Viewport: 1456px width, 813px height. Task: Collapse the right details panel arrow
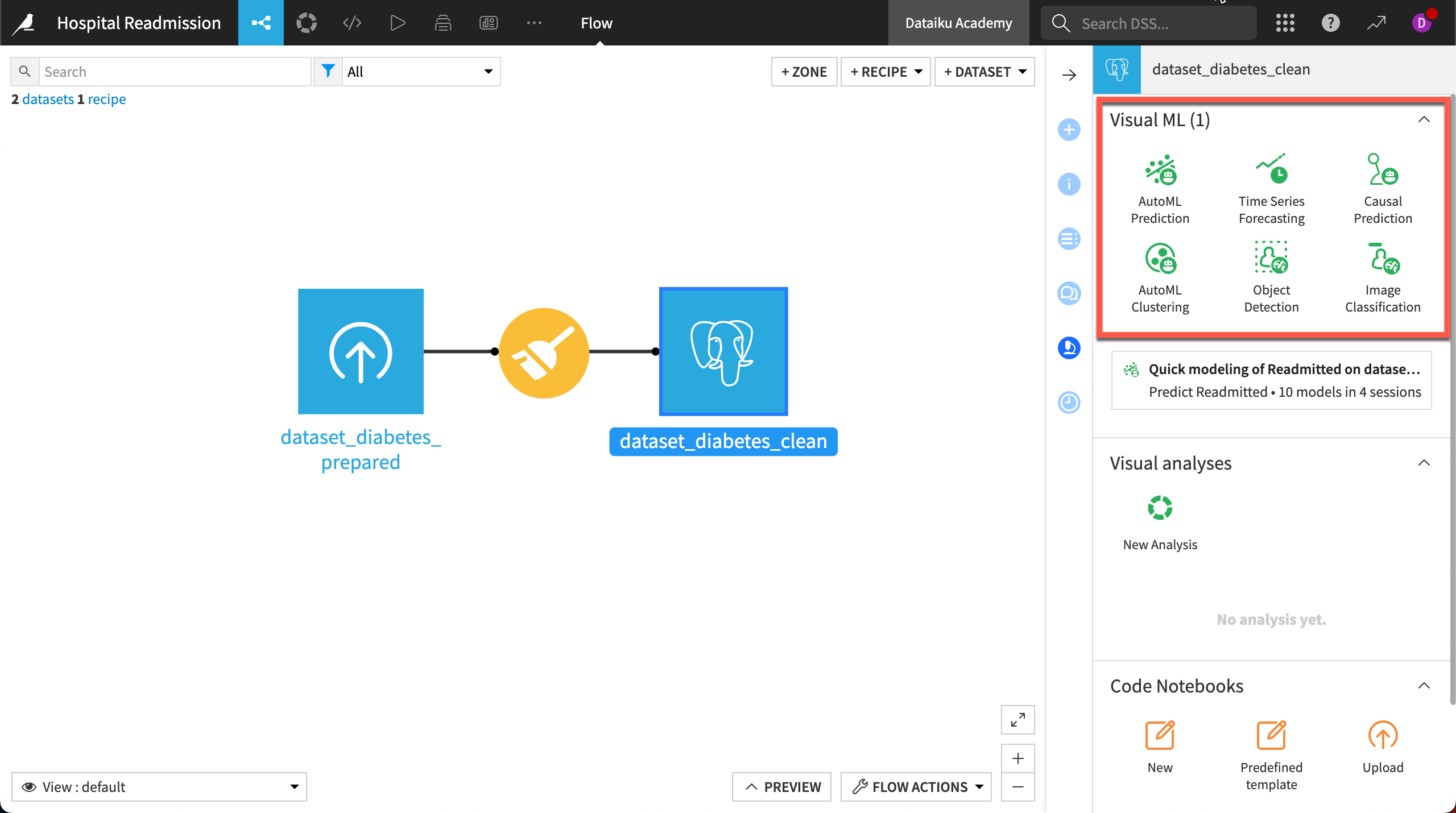(x=1069, y=75)
